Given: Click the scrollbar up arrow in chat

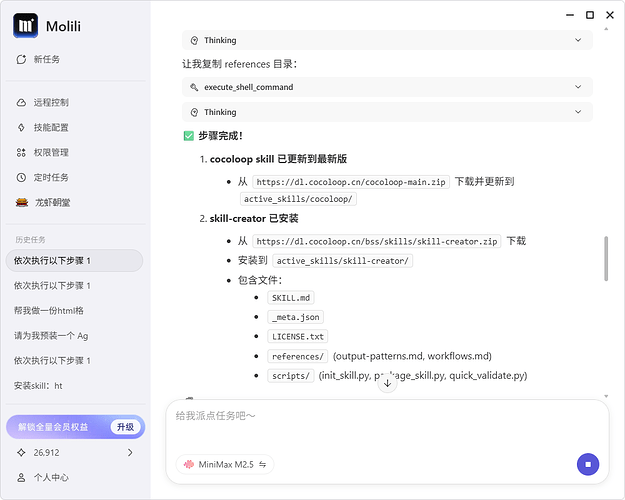Looking at the screenshot, I should pyautogui.click(x=606, y=29).
